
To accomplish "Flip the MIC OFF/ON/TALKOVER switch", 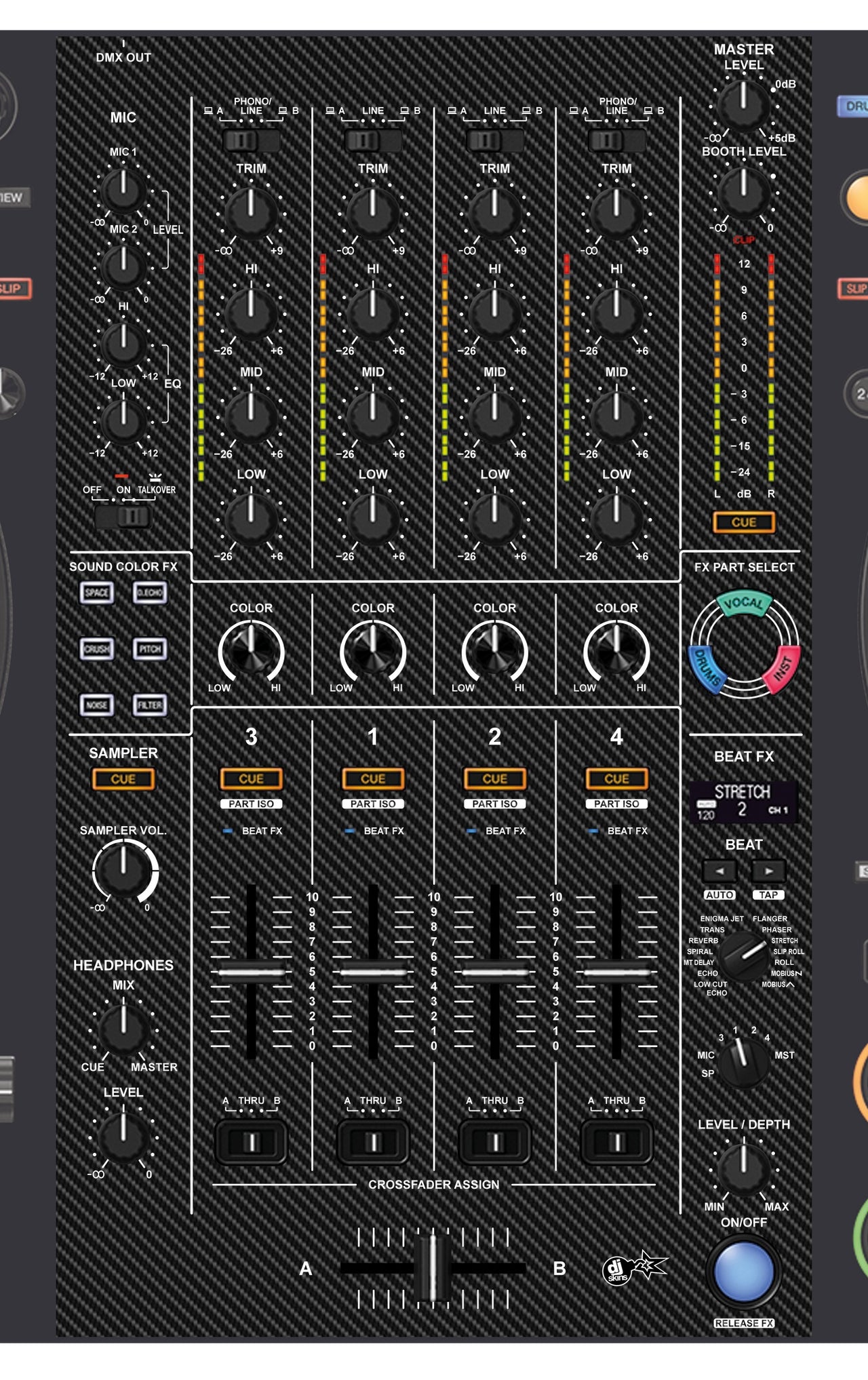I will 123,517.
